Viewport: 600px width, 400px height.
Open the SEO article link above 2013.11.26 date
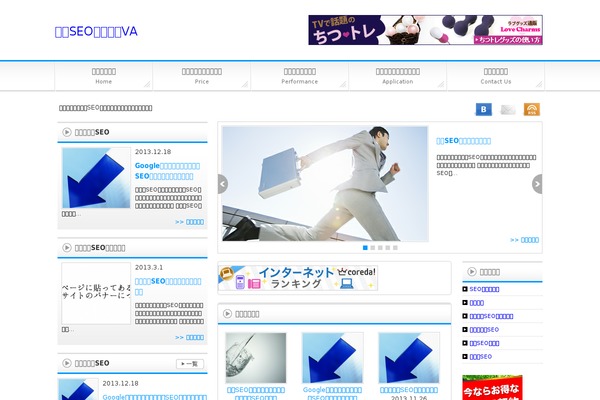pyautogui.click(x=409, y=390)
